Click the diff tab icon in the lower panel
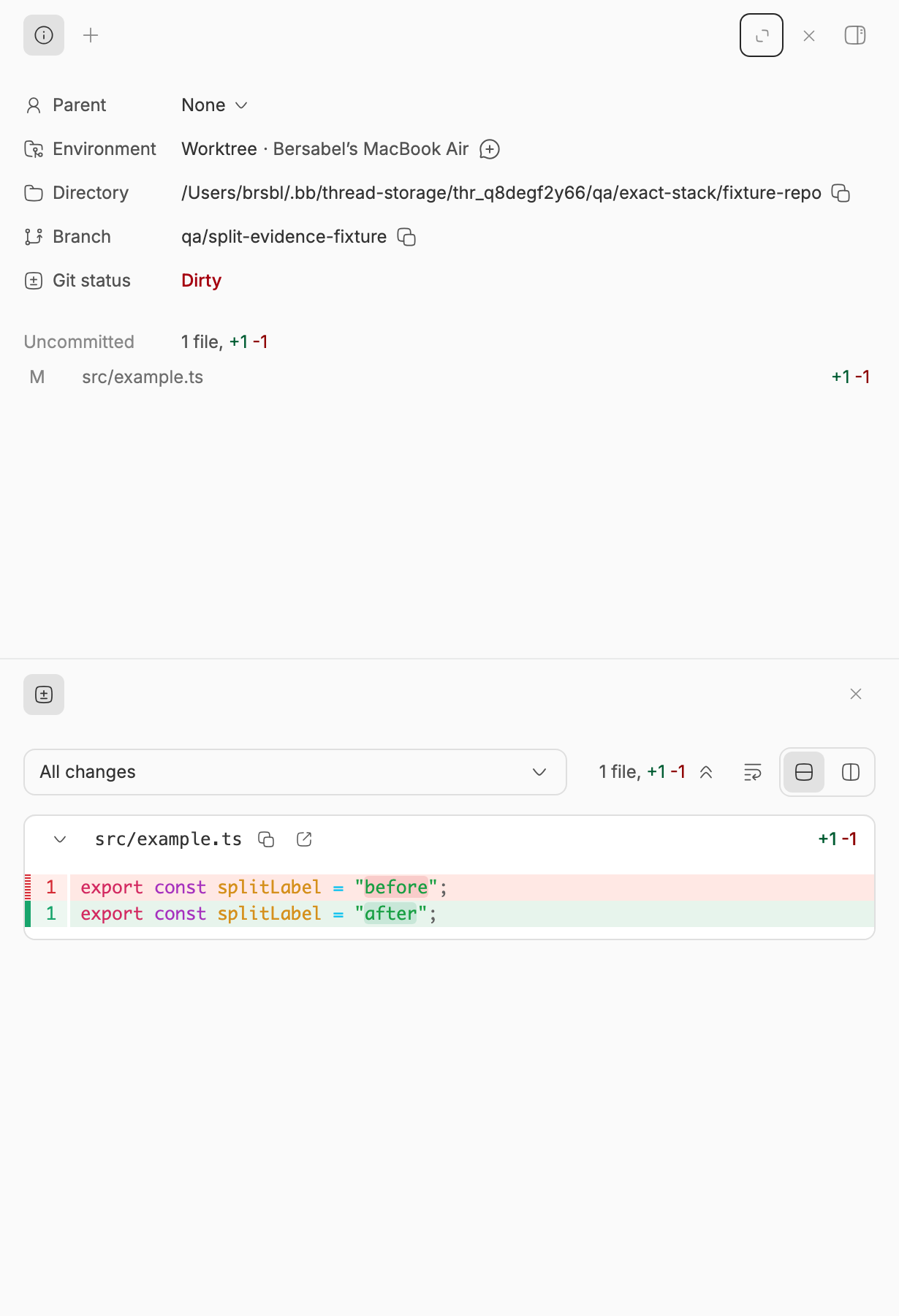Viewport: 899px width, 1316px height. (x=44, y=695)
